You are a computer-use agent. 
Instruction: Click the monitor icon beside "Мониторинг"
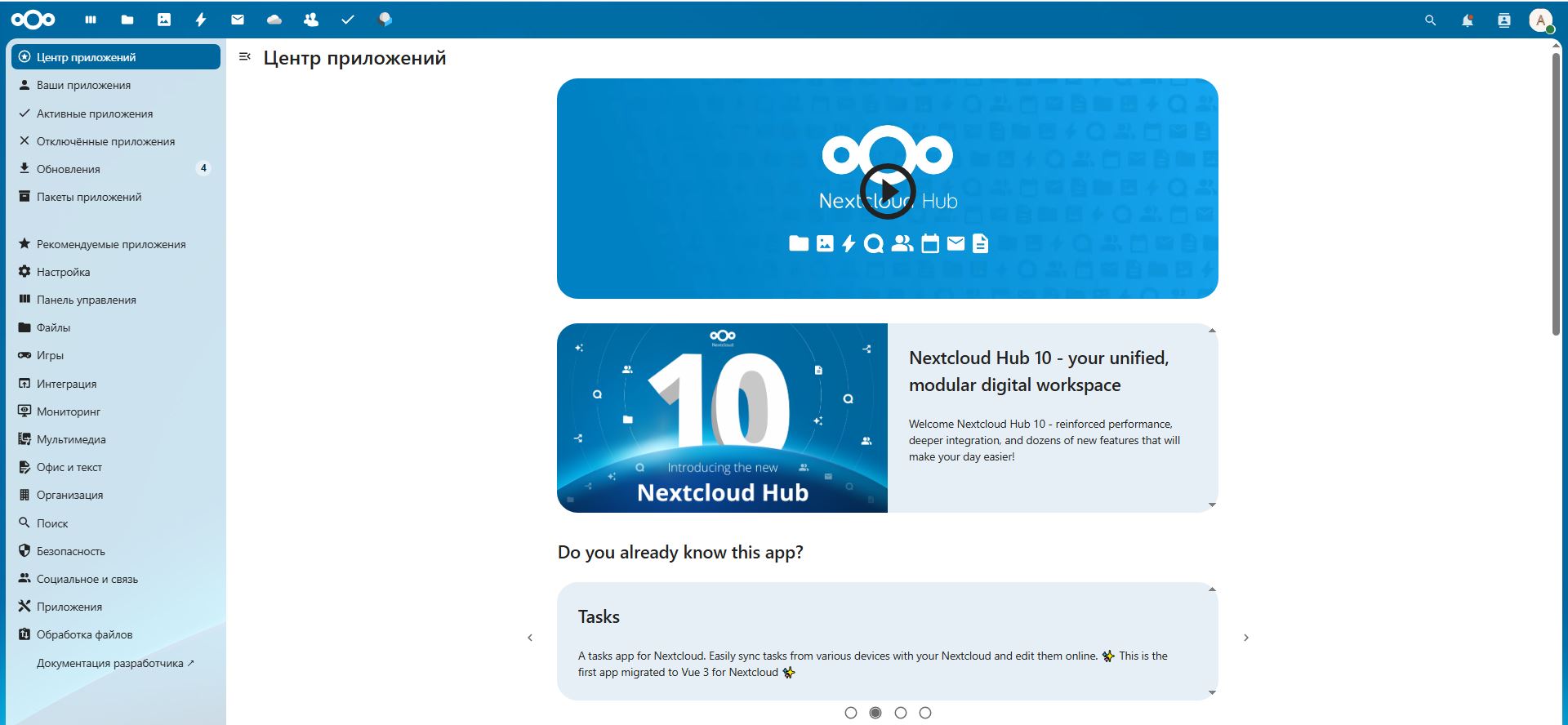[24, 411]
